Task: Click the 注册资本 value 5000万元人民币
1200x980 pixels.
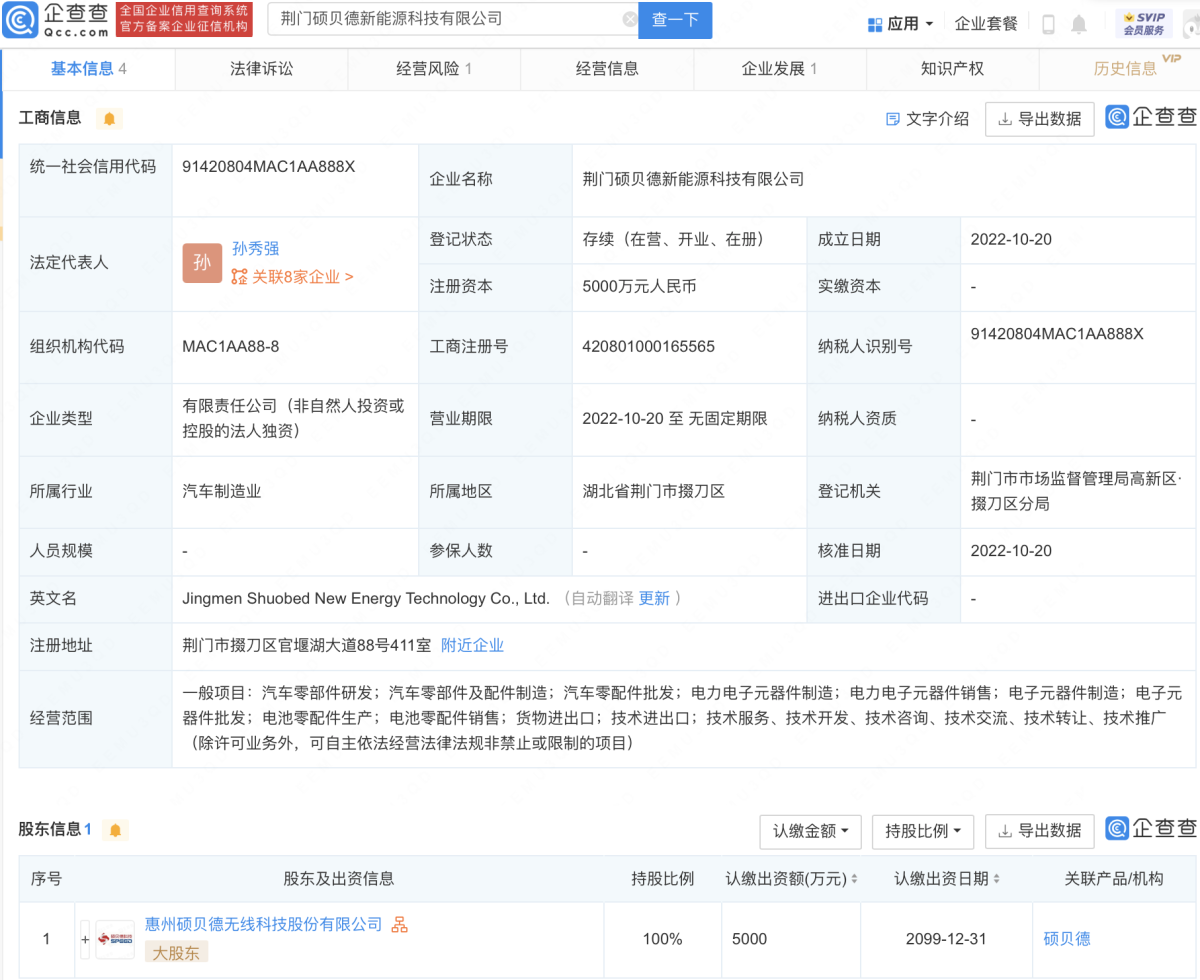Action: (639, 286)
